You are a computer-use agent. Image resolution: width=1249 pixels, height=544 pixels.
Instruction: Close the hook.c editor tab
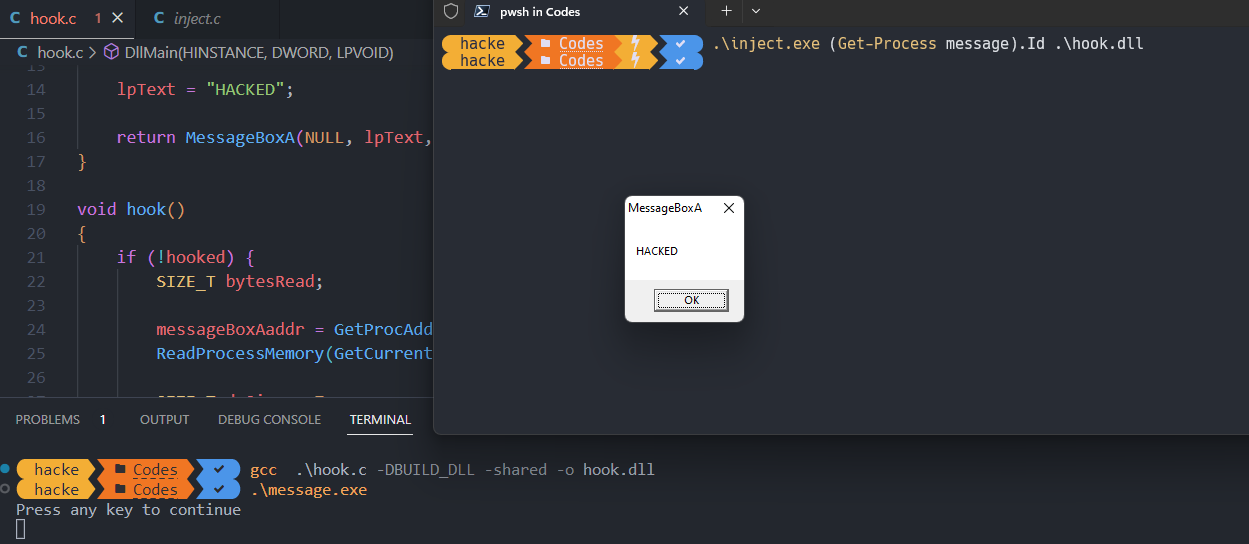pyautogui.click(x=119, y=18)
